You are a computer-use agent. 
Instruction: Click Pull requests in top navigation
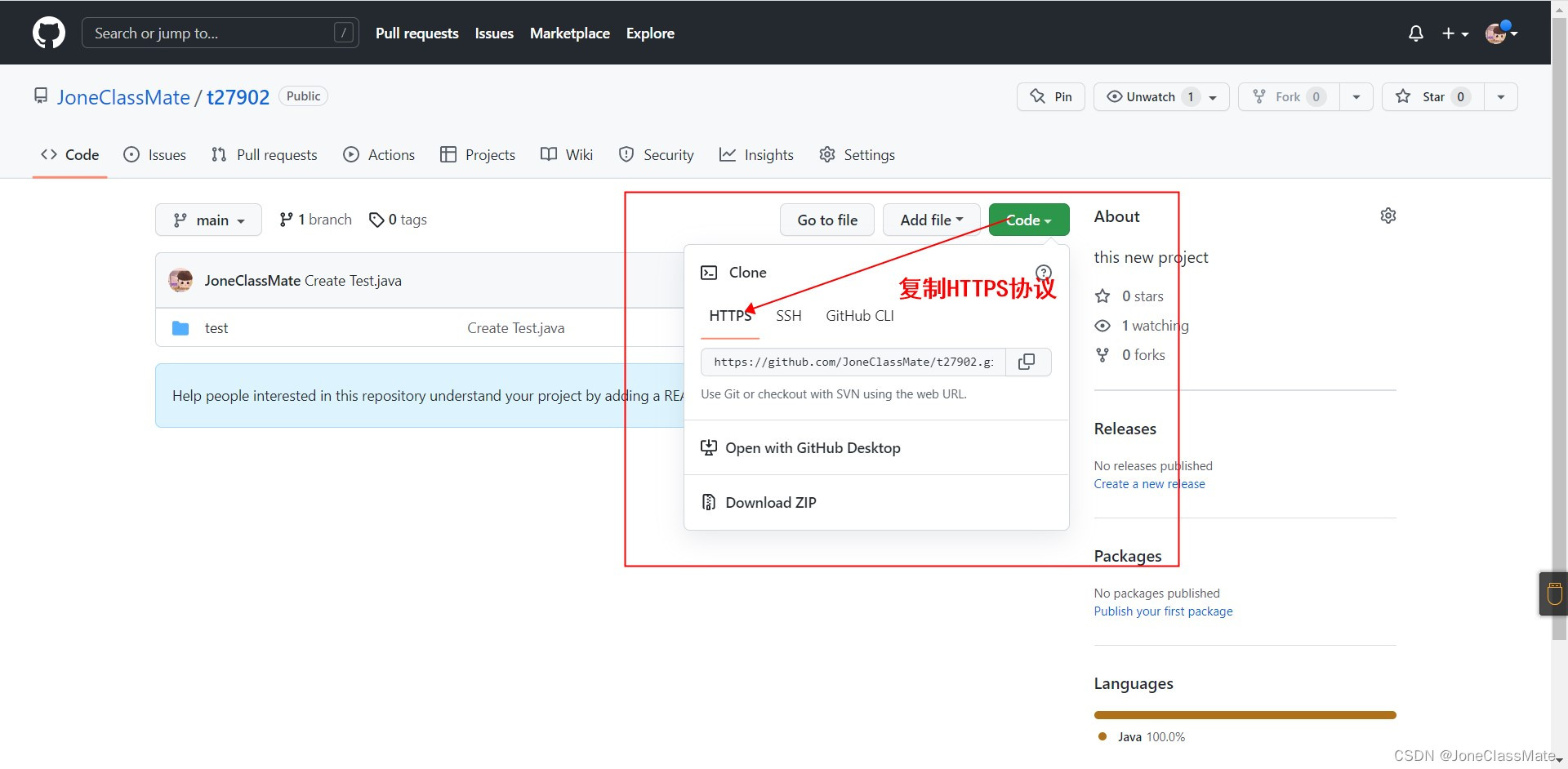[x=417, y=33]
